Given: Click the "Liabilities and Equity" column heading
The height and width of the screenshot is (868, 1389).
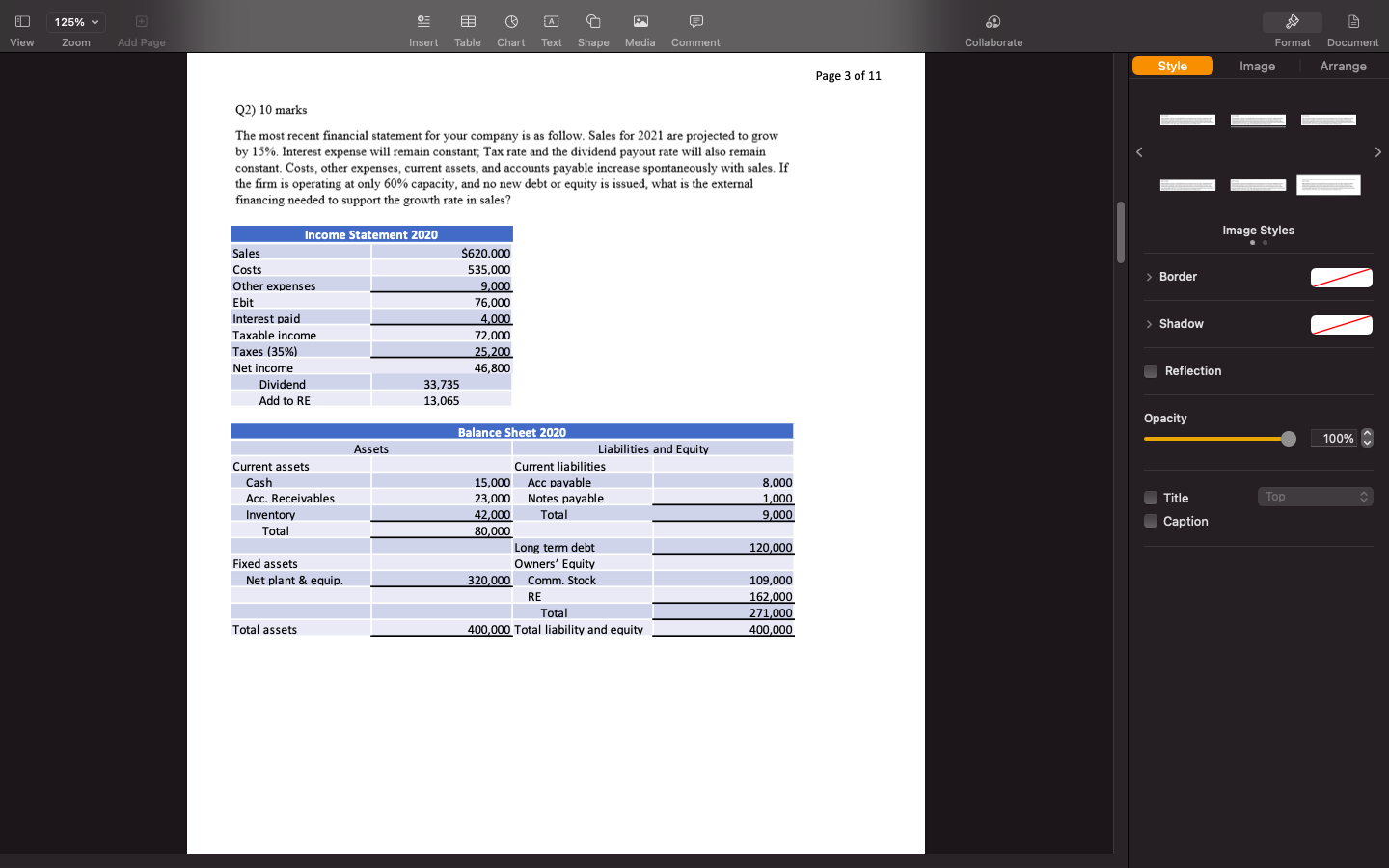Looking at the screenshot, I should pyautogui.click(x=653, y=449).
